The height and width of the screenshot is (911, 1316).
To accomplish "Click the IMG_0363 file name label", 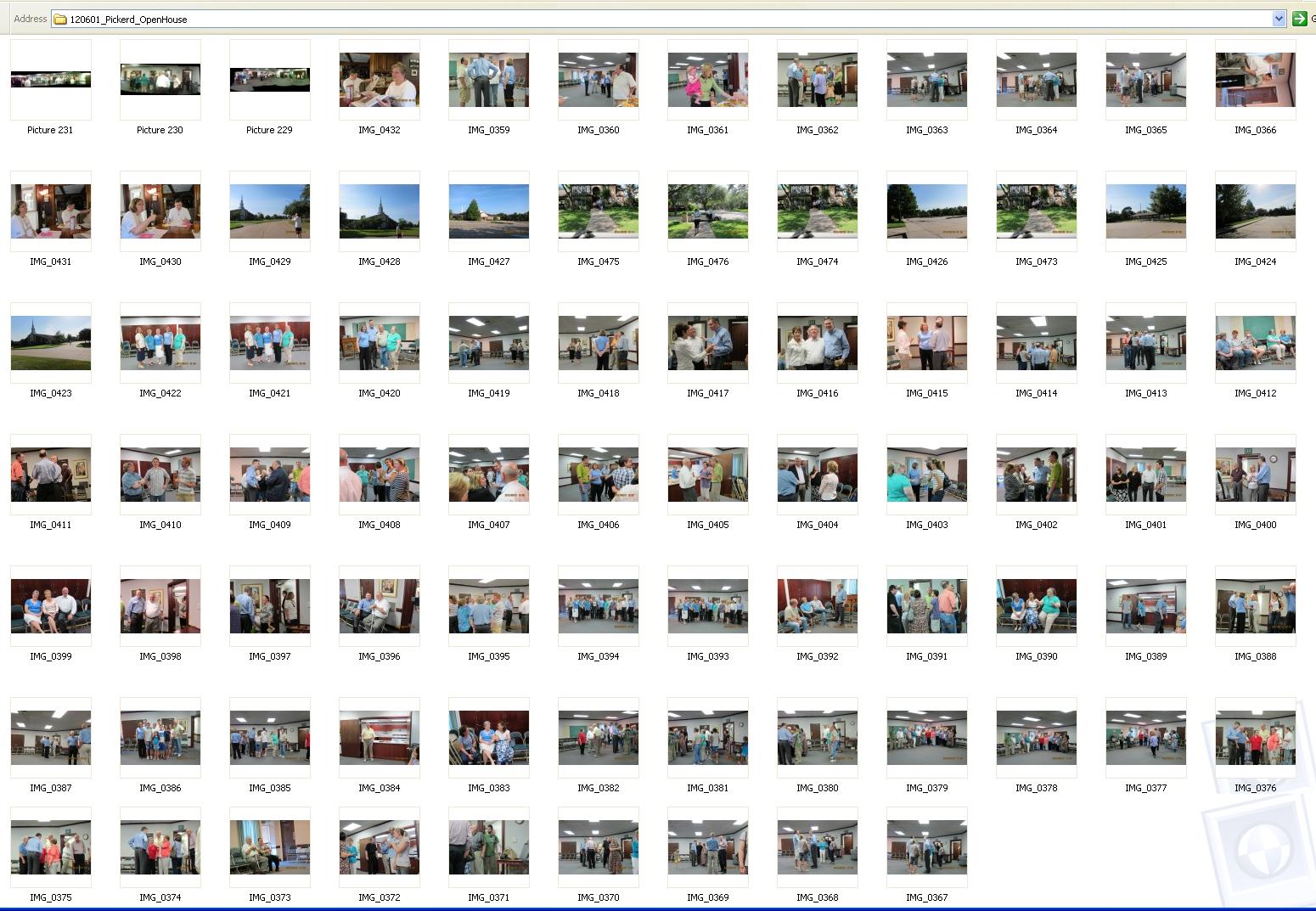I will pos(927,130).
